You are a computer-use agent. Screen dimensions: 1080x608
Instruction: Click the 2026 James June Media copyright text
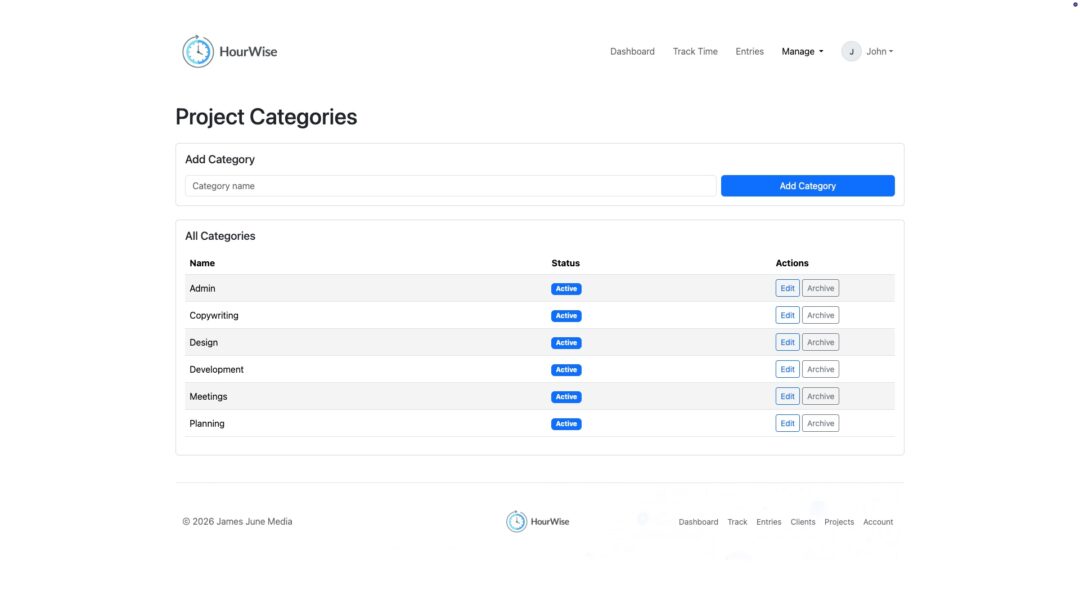pyautogui.click(x=237, y=522)
